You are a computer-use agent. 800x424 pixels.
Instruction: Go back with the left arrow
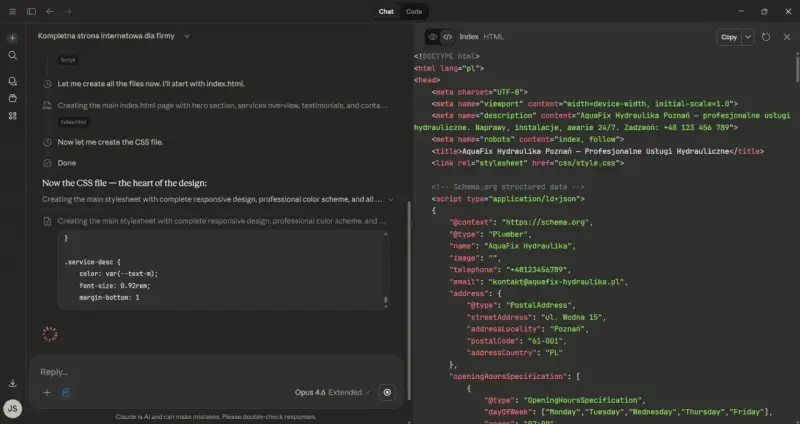click(50, 11)
